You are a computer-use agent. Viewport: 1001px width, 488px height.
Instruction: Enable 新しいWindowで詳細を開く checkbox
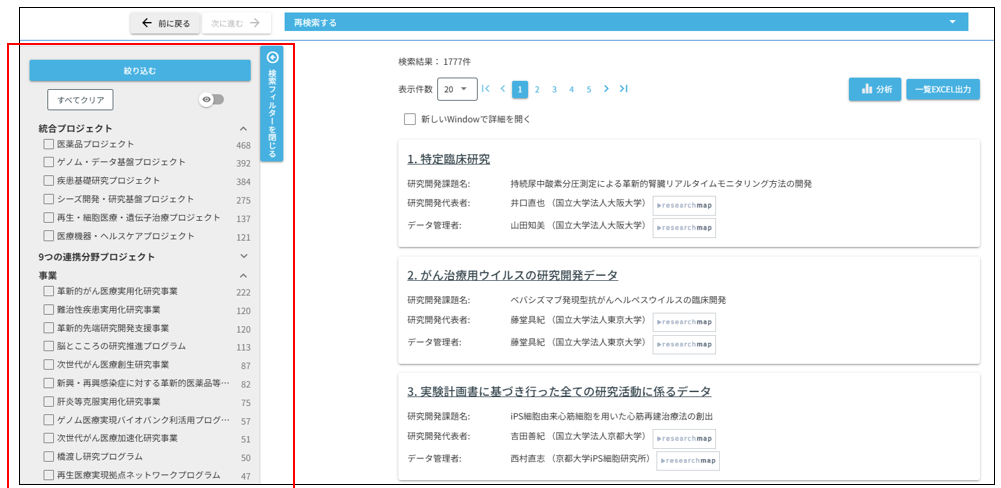[410, 119]
